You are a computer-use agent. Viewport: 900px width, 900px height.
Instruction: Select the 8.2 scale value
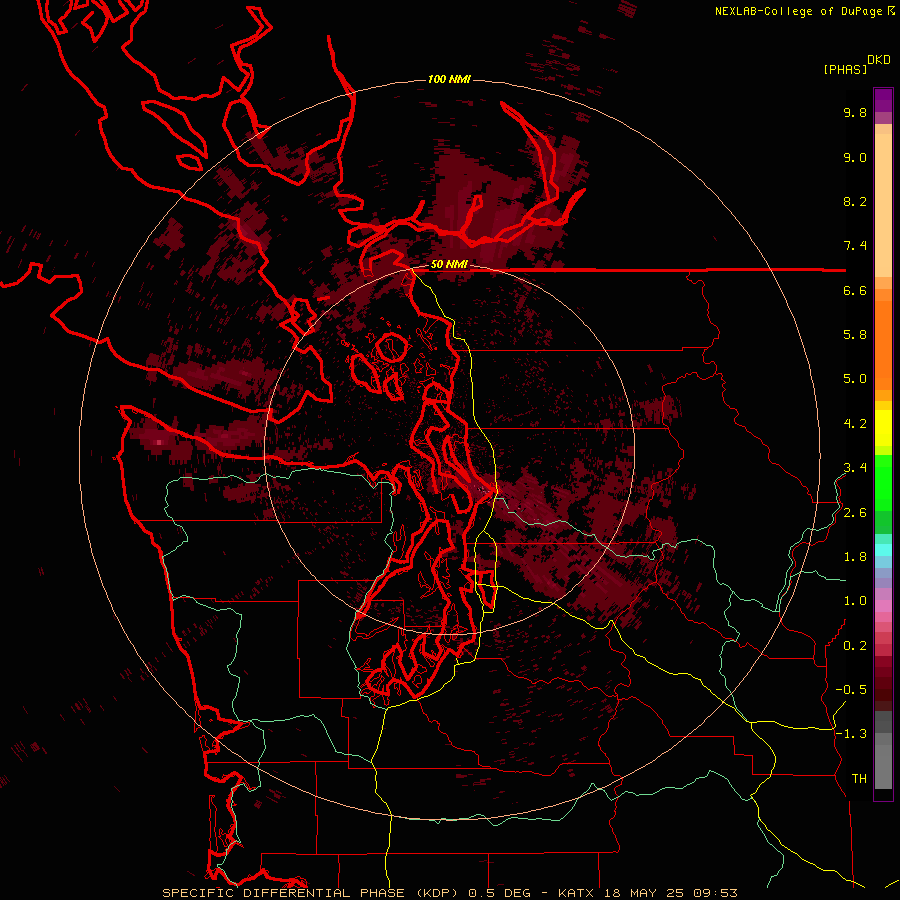pos(855,201)
